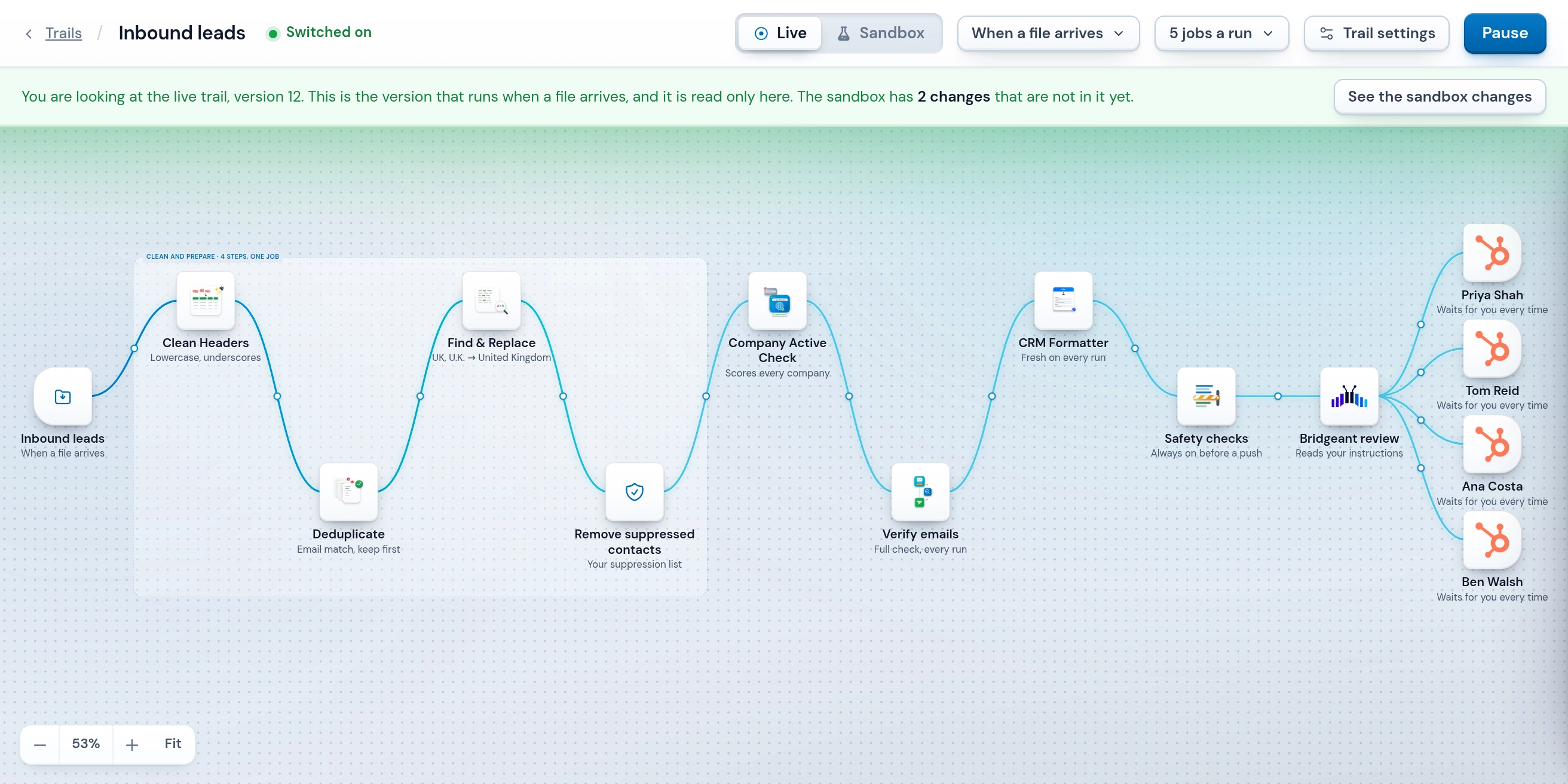Zoom out with the minus button
Image resolution: width=1568 pixels, height=784 pixels.
click(x=40, y=745)
